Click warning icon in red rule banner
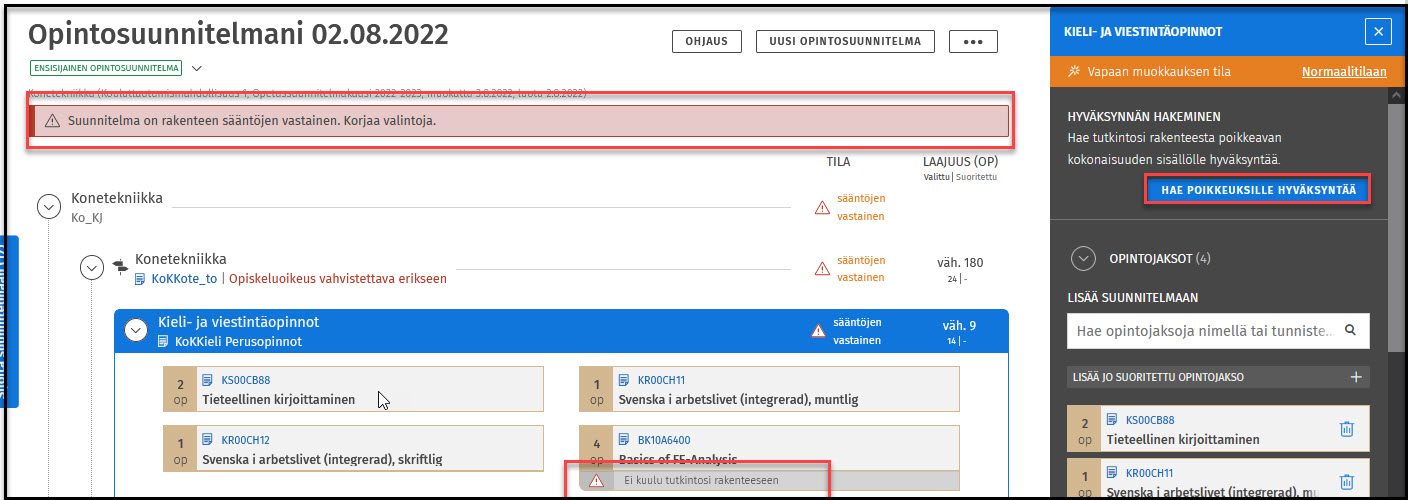This screenshot has height=500, width=1408. point(52,120)
